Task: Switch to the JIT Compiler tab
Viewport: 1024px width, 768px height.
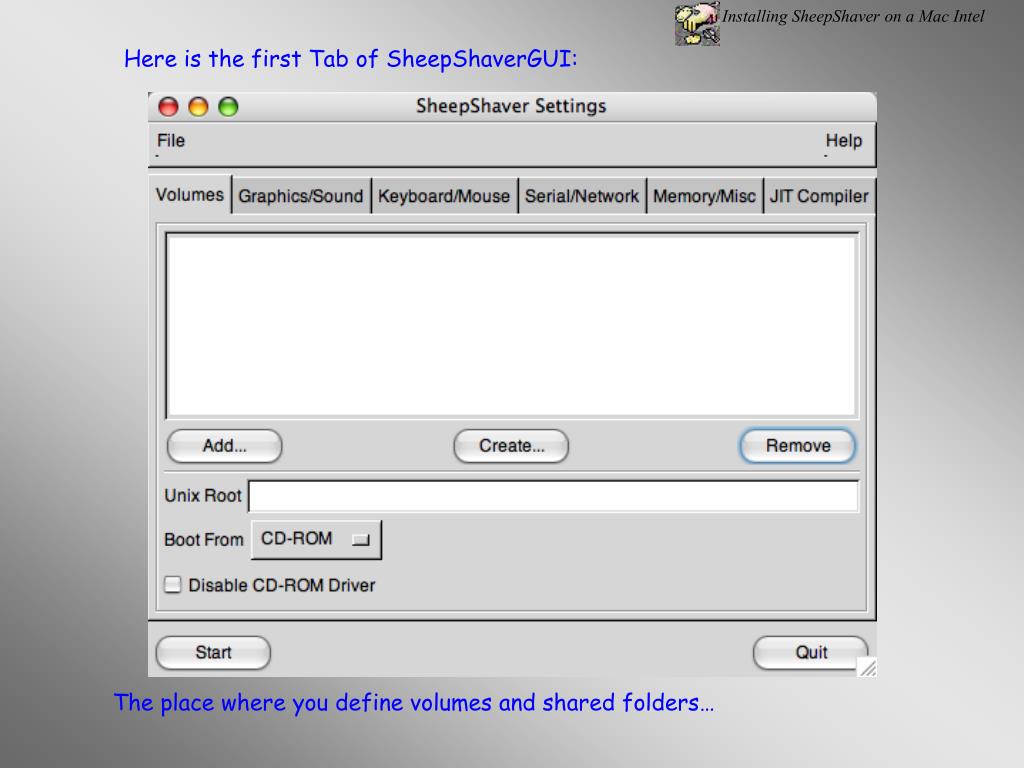Action: pyautogui.click(x=819, y=196)
